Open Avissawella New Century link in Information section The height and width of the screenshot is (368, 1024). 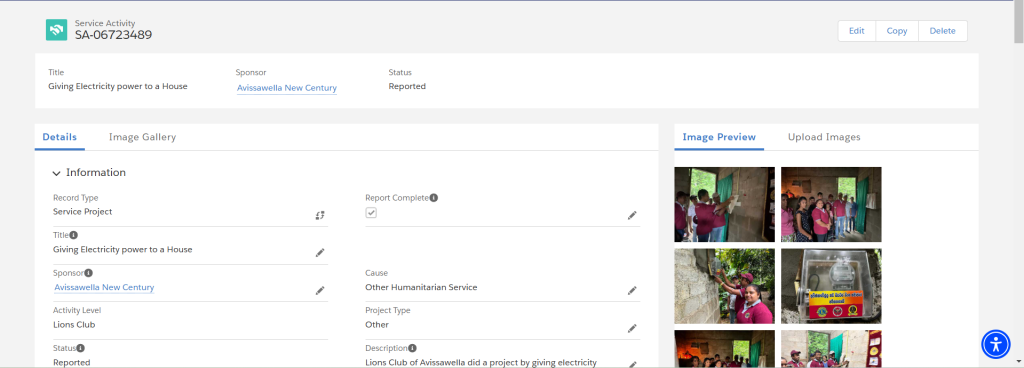[x=104, y=287]
